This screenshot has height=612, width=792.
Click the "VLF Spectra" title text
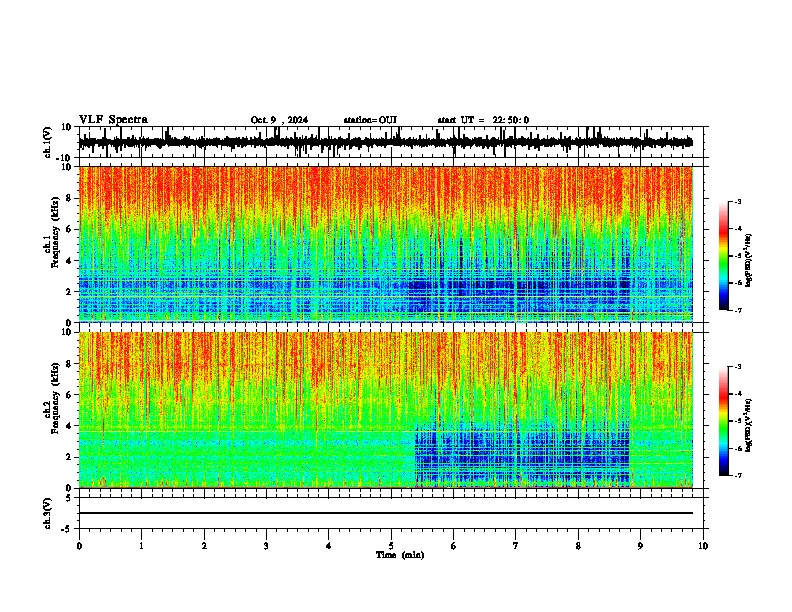113,119
